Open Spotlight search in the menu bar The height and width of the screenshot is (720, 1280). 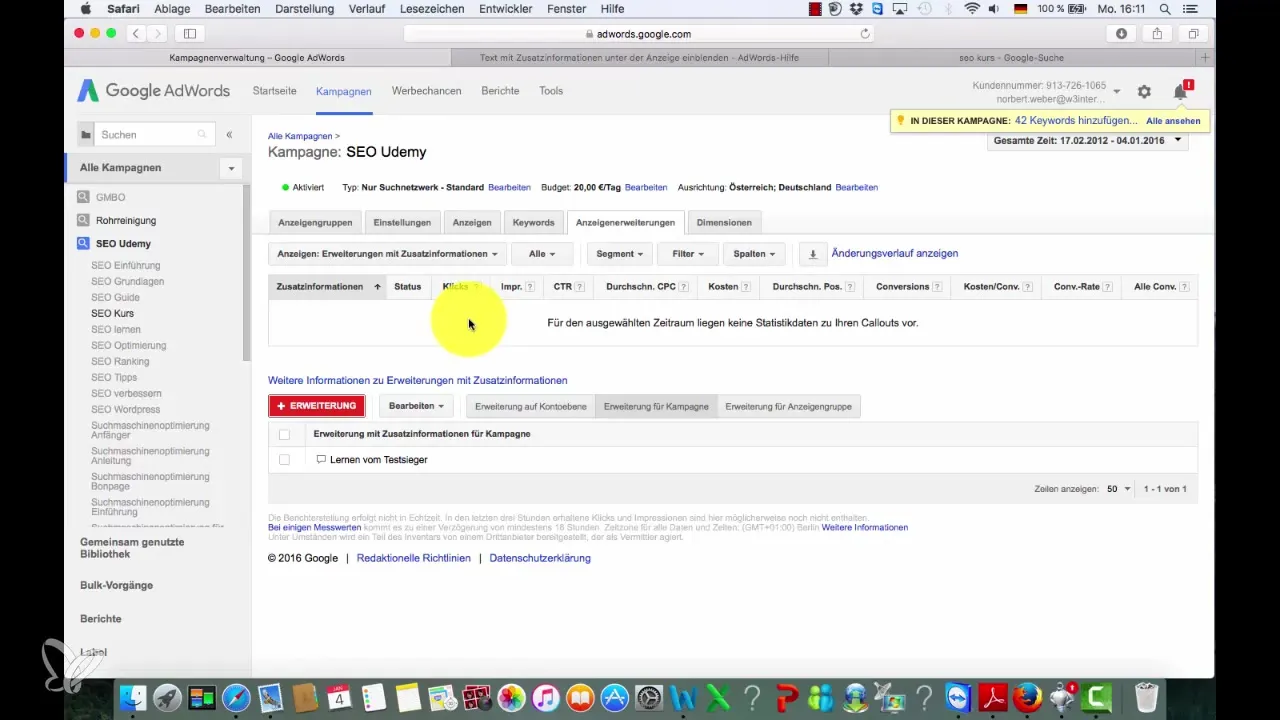pos(1165,9)
